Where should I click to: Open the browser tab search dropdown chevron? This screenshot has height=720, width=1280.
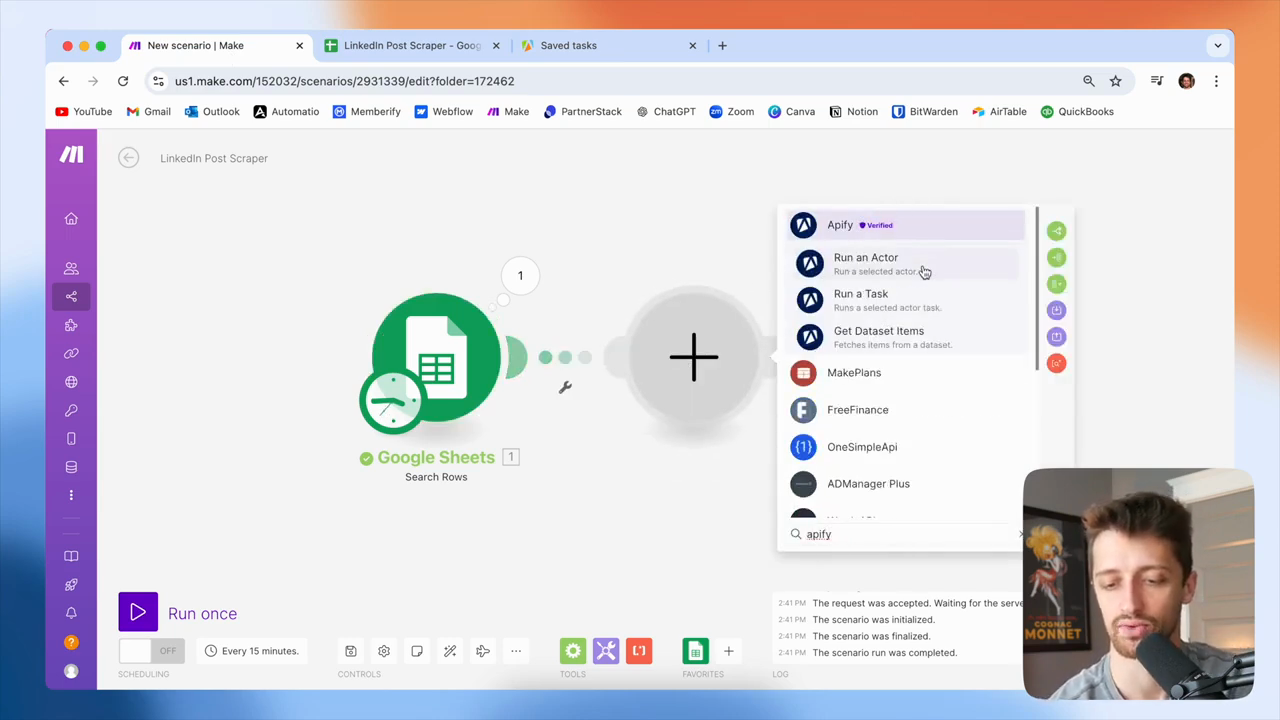(1218, 45)
